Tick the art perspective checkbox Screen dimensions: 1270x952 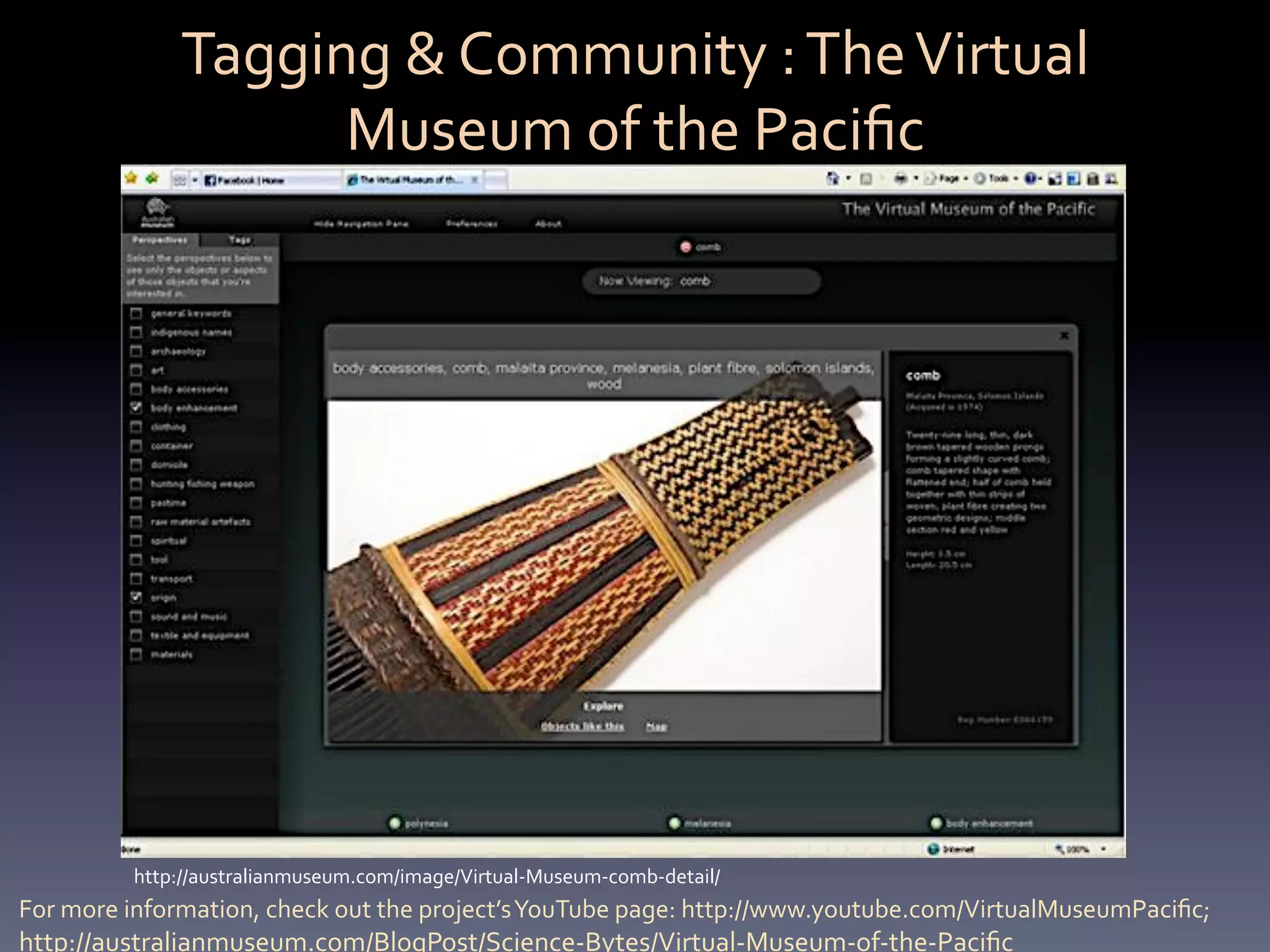pos(136,370)
